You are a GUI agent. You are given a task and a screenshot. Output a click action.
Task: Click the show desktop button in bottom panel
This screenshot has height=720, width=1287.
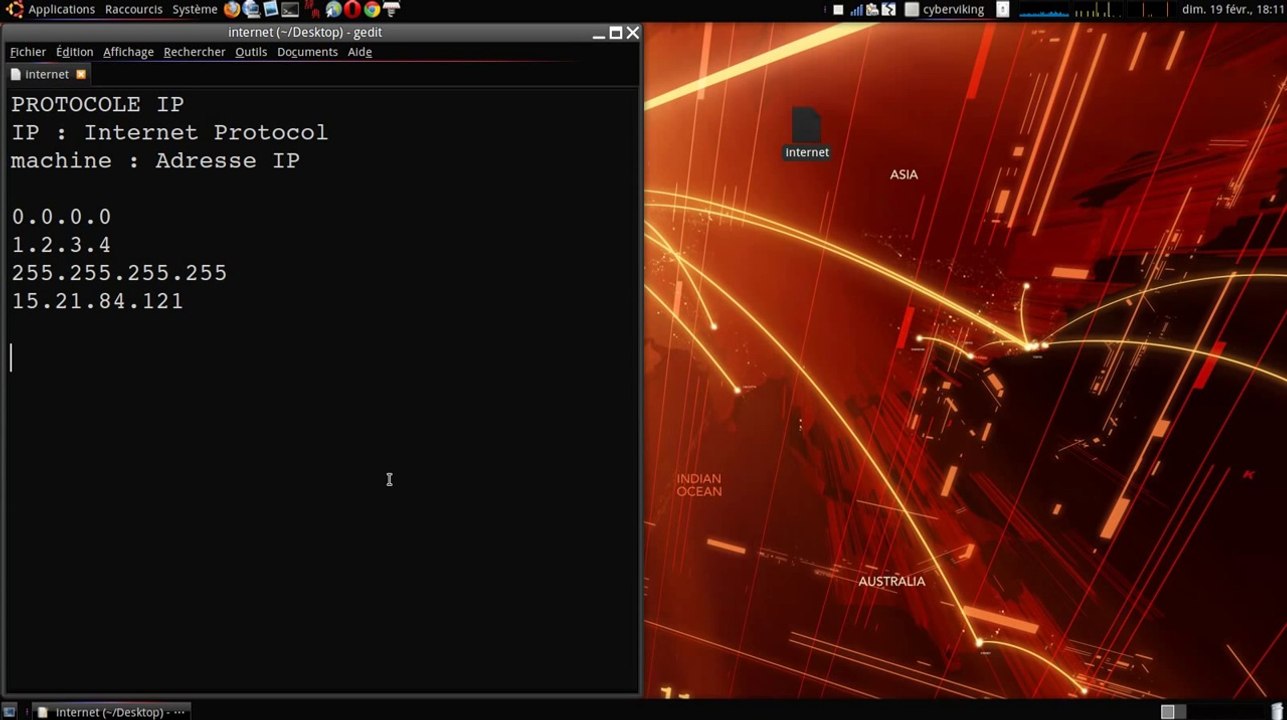[x=9, y=711]
